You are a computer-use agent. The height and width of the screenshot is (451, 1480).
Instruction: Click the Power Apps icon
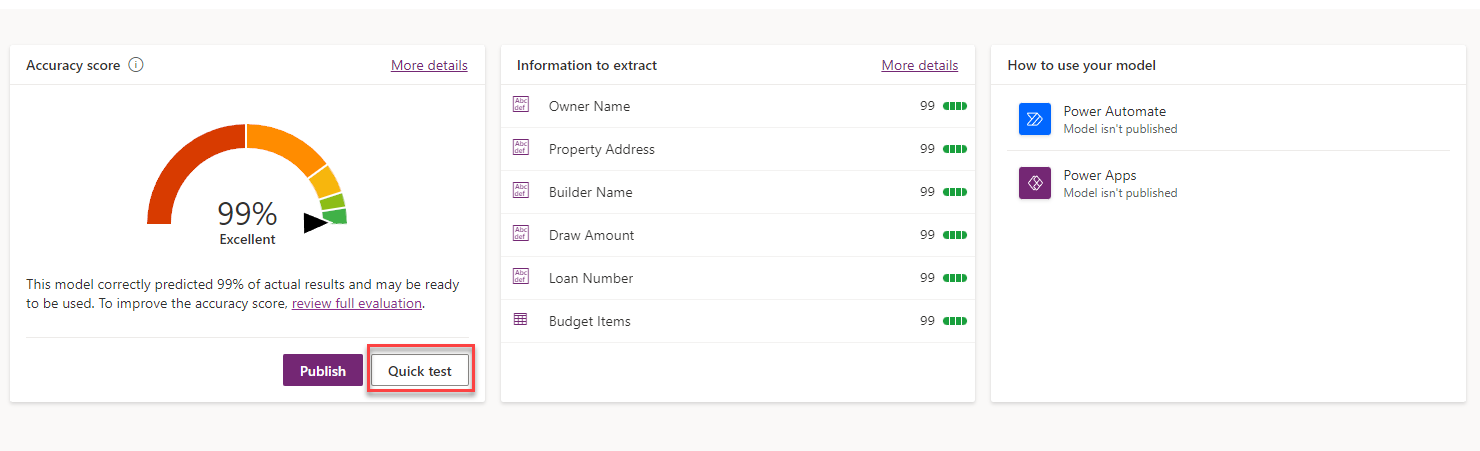point(1034,183)
